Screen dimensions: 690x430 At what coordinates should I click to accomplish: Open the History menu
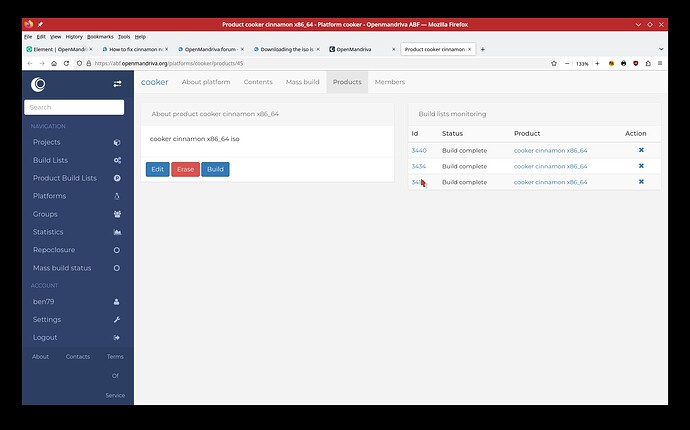(x=74, y=37)
